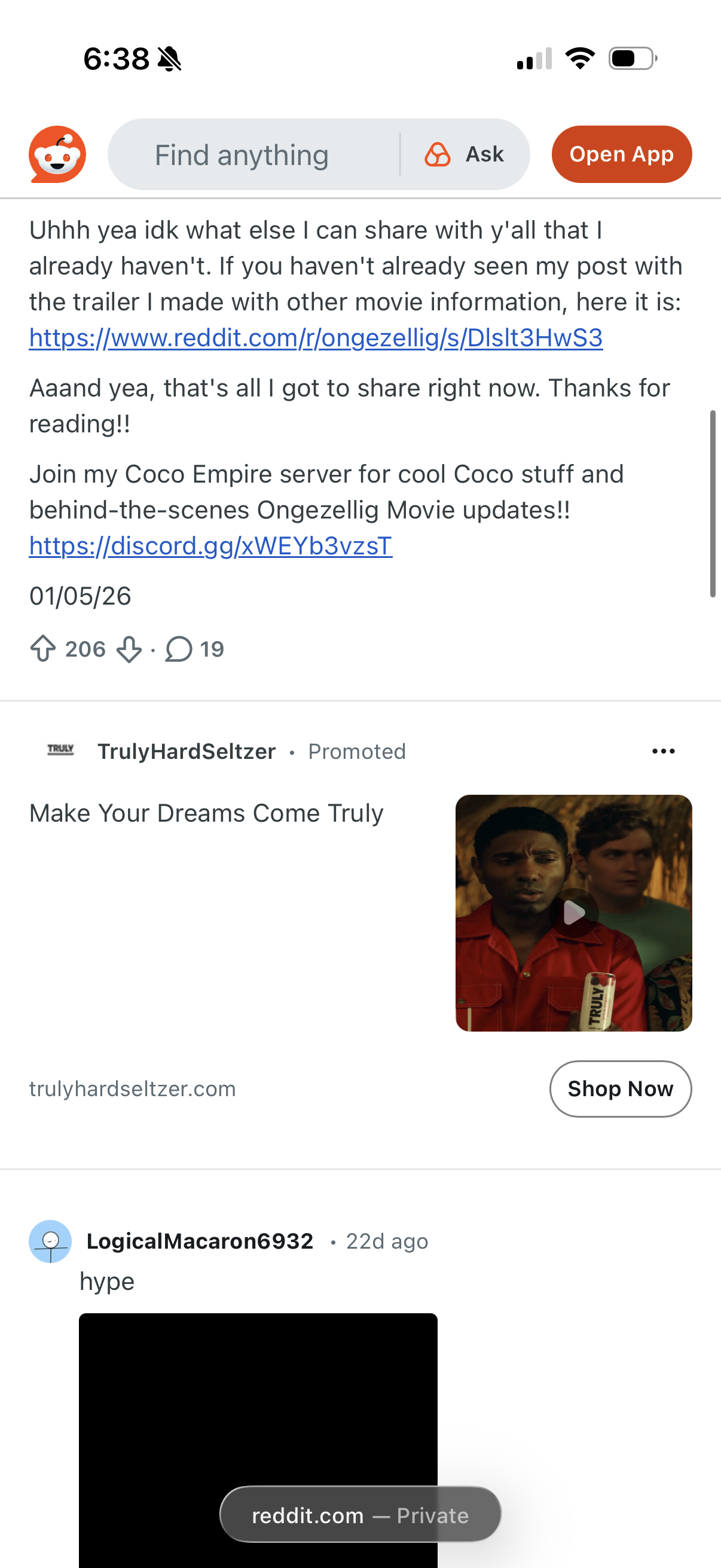Open Reddit Answers via Ask button
This screenshot has height=1568, width=721.
466,155
